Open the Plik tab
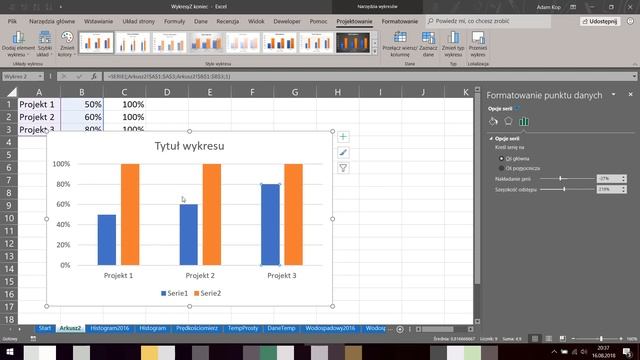The image size is (640, 360). tap(12, 21)
